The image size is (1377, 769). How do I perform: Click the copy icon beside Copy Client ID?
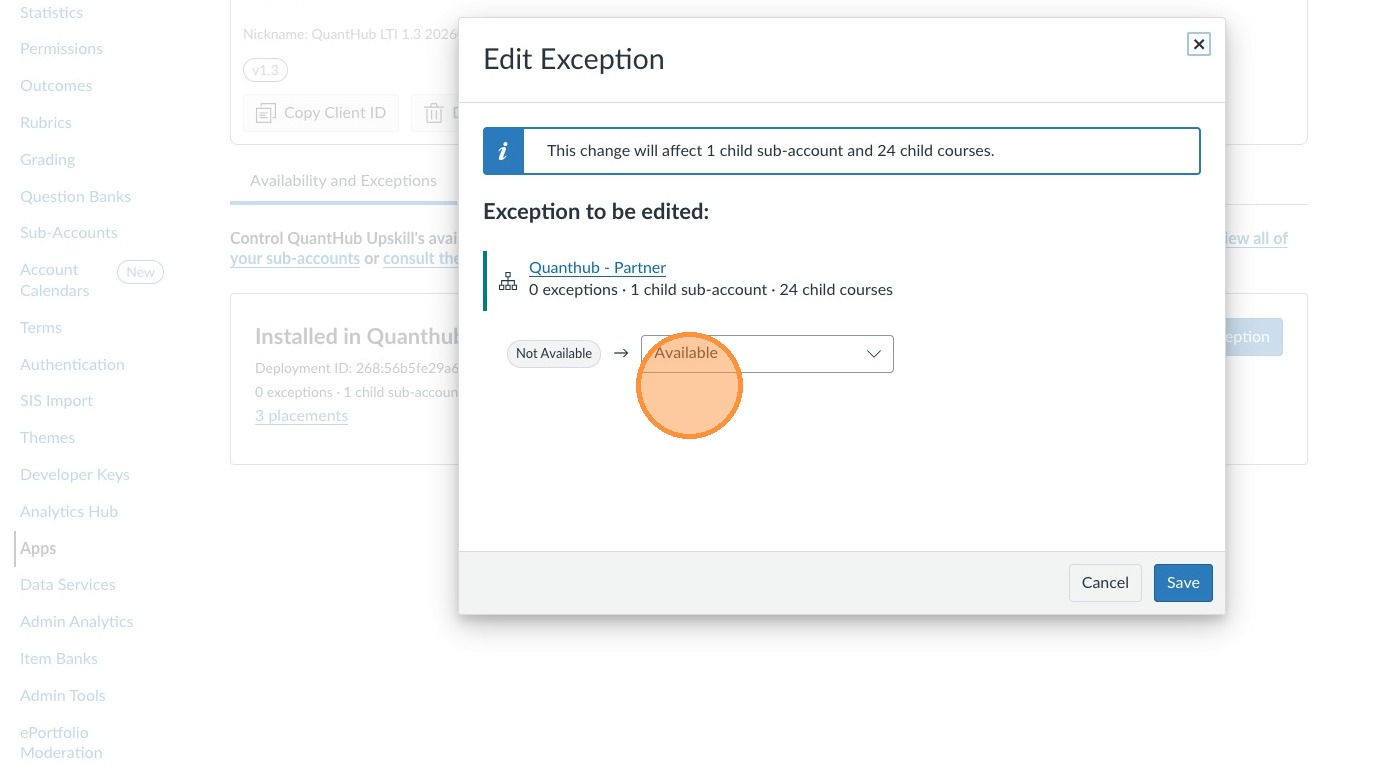265,113
